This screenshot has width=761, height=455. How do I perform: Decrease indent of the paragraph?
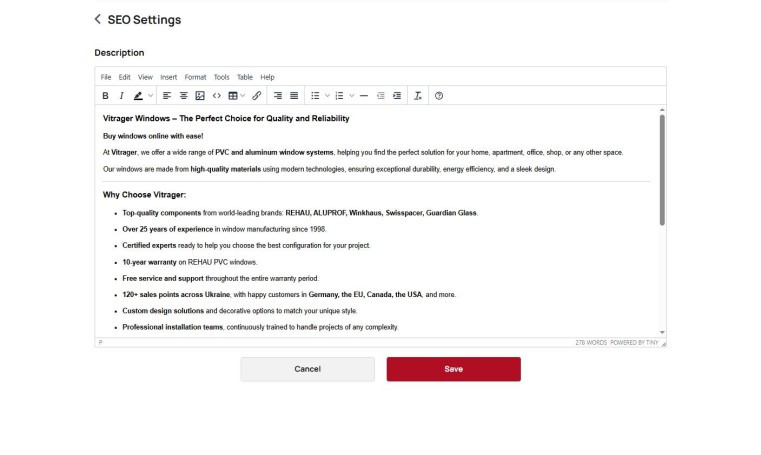380,96
